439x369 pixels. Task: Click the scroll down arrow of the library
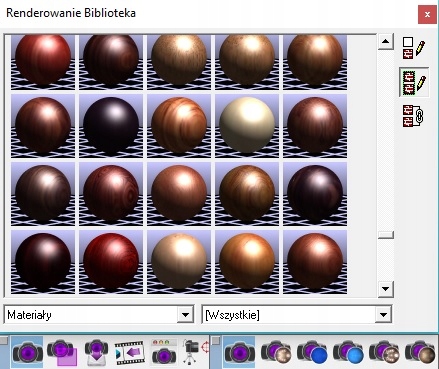[x=386, y=289]
